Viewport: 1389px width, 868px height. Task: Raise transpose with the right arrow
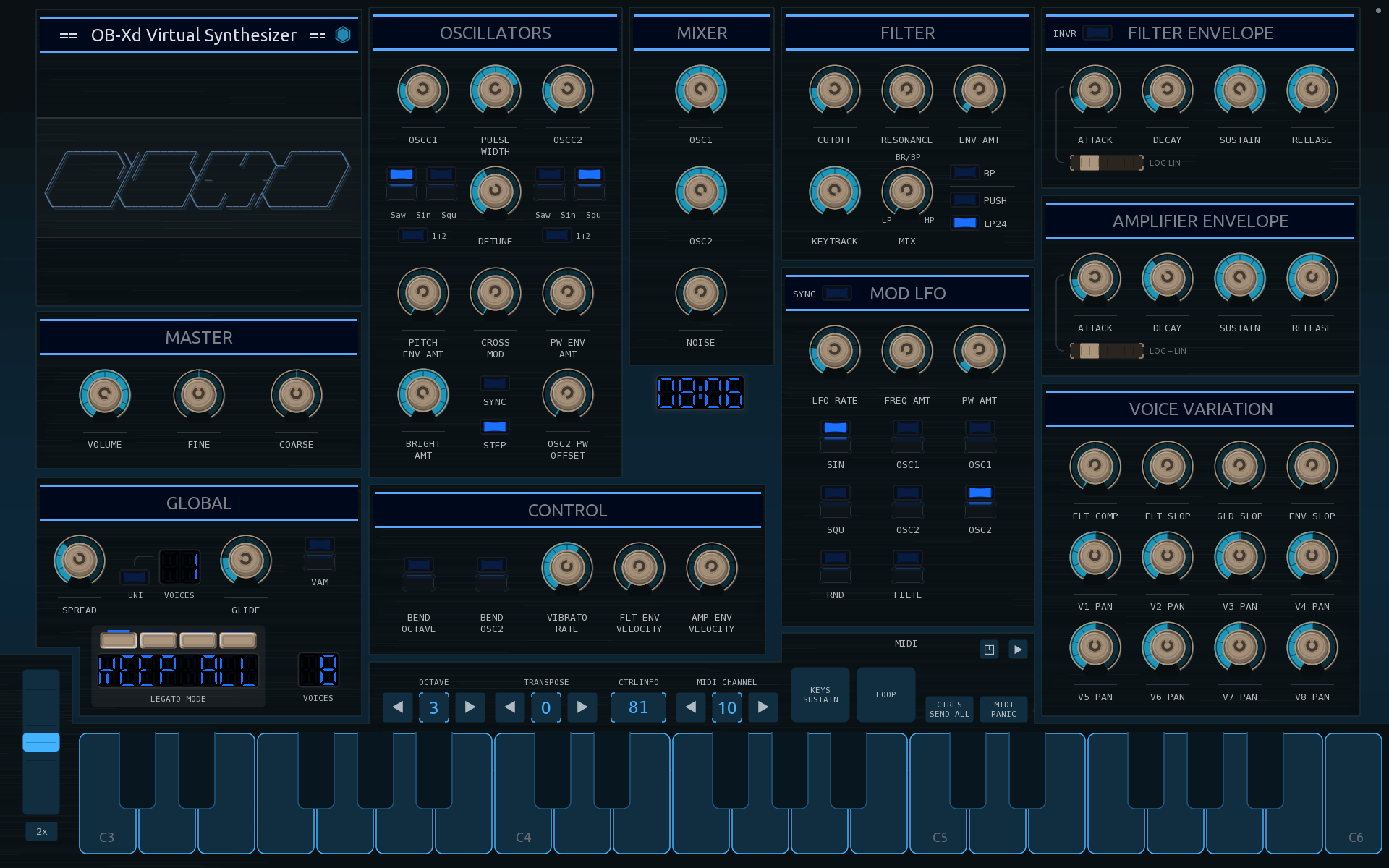click(582, 707)
